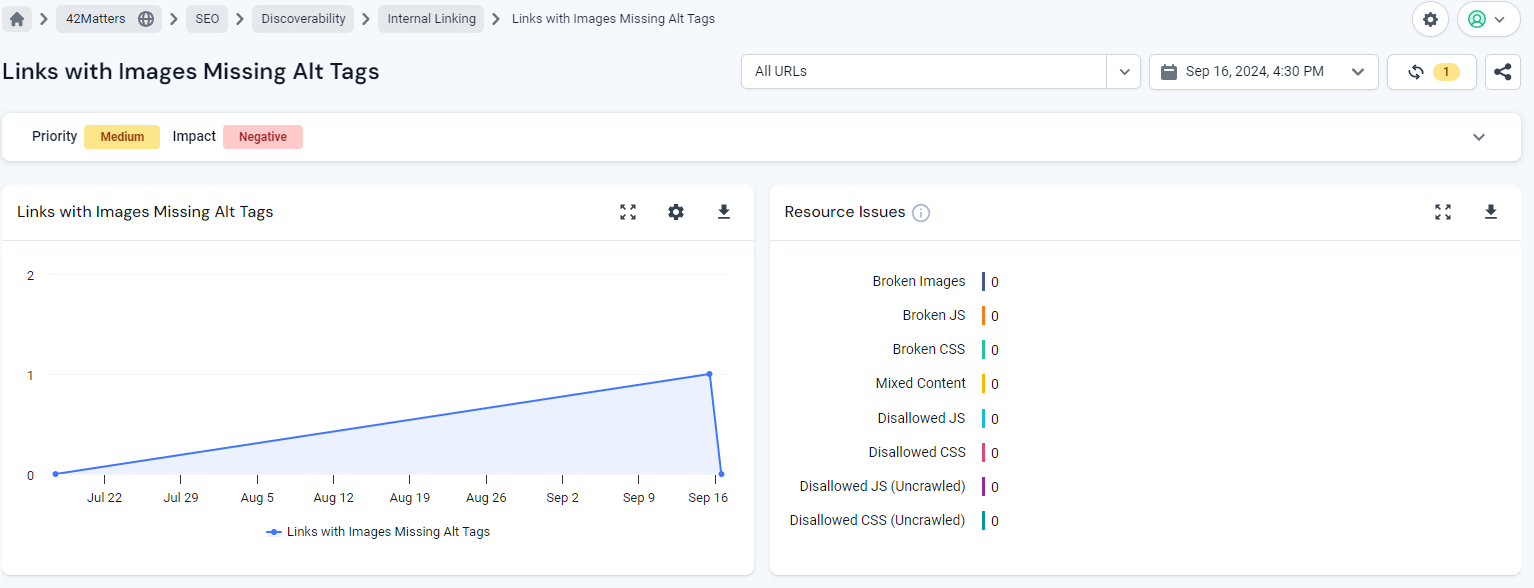The height and width of the screenshot is (588, 1534).
Task: Expand the Links chart to fullscreen
Action: pyautogui.click(x=628, y=212)
